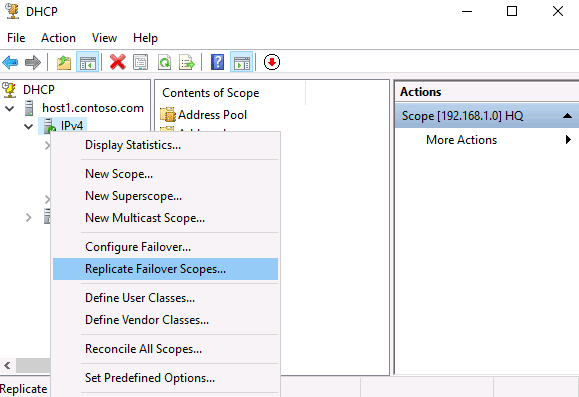
Task: Open the View menu
Action: point(105,38)
